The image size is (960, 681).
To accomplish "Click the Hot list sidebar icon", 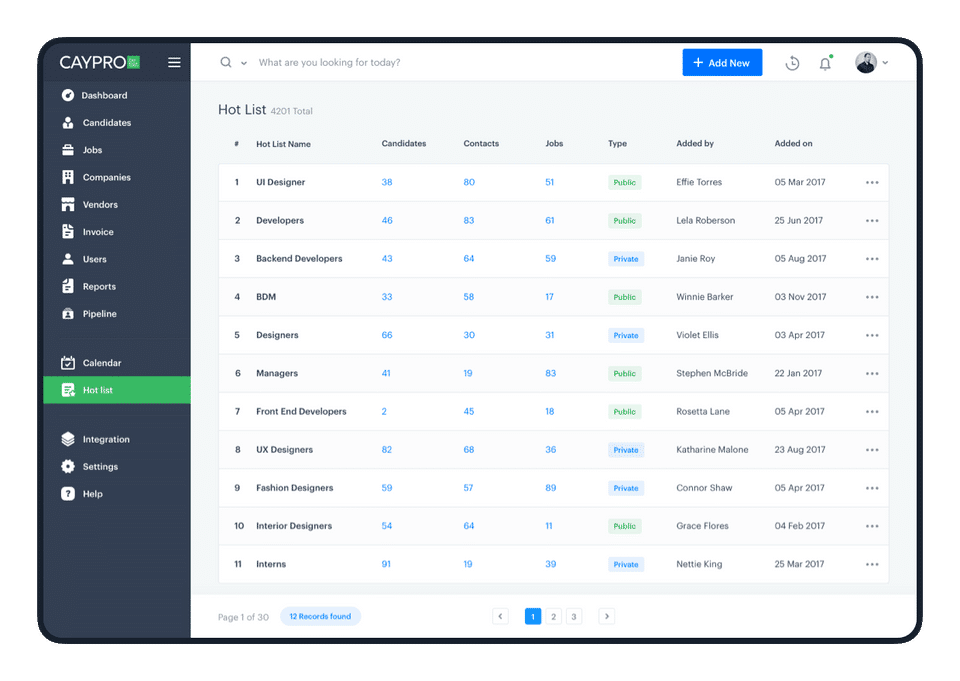I will 68,390.
